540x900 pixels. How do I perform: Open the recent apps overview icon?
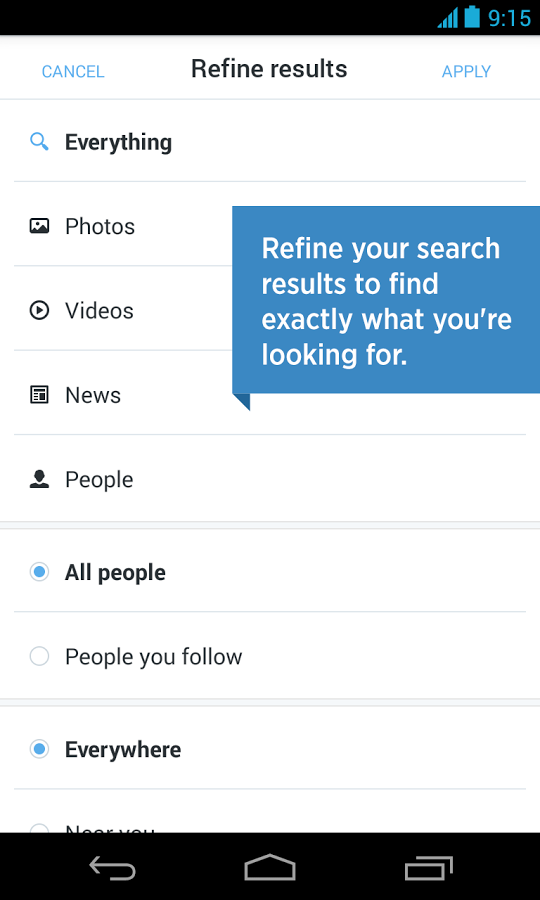429,867
